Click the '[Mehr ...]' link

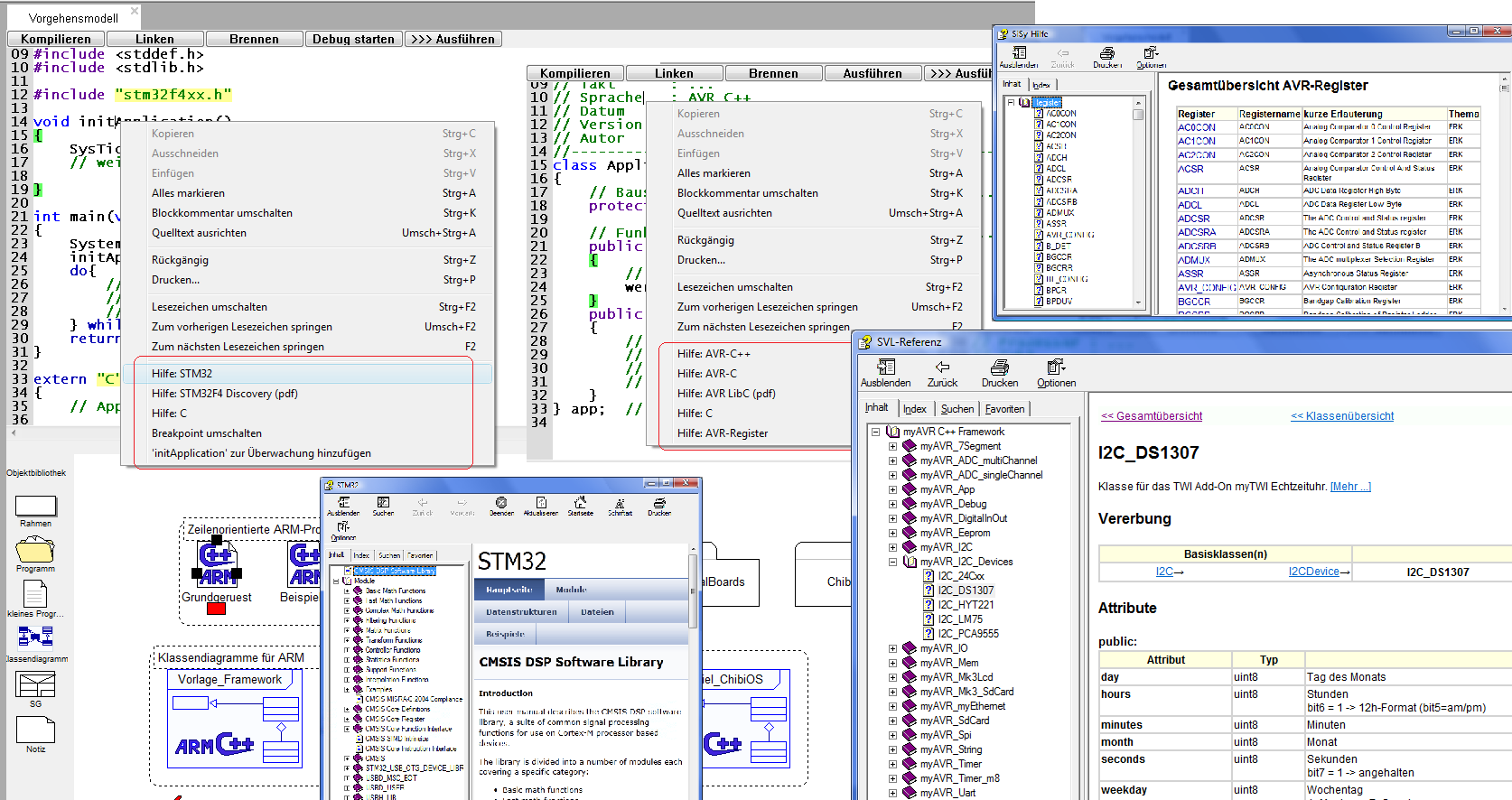pyautogui.click(x=1350, y=487)
